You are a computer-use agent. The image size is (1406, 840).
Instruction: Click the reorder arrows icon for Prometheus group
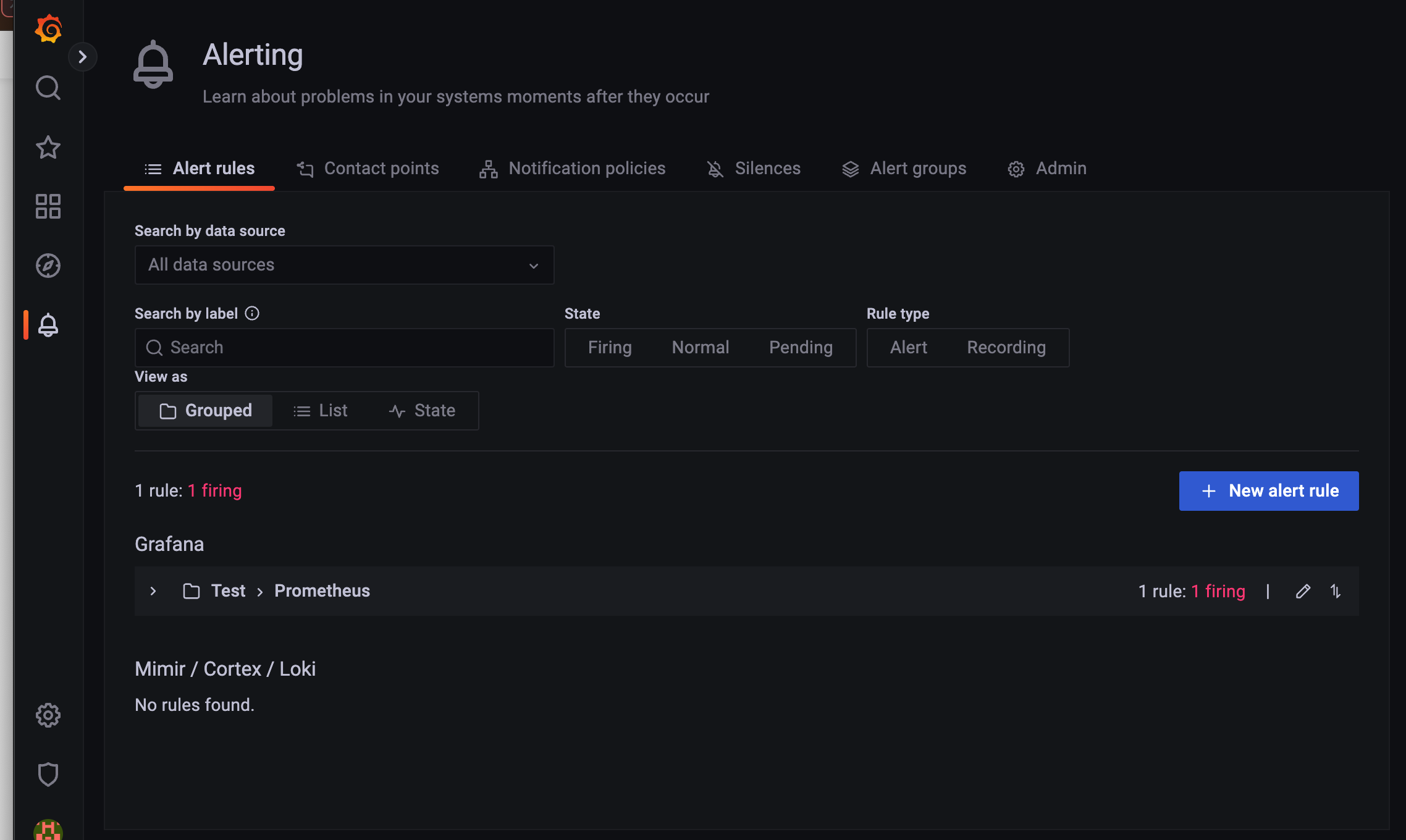point(1336,591)
